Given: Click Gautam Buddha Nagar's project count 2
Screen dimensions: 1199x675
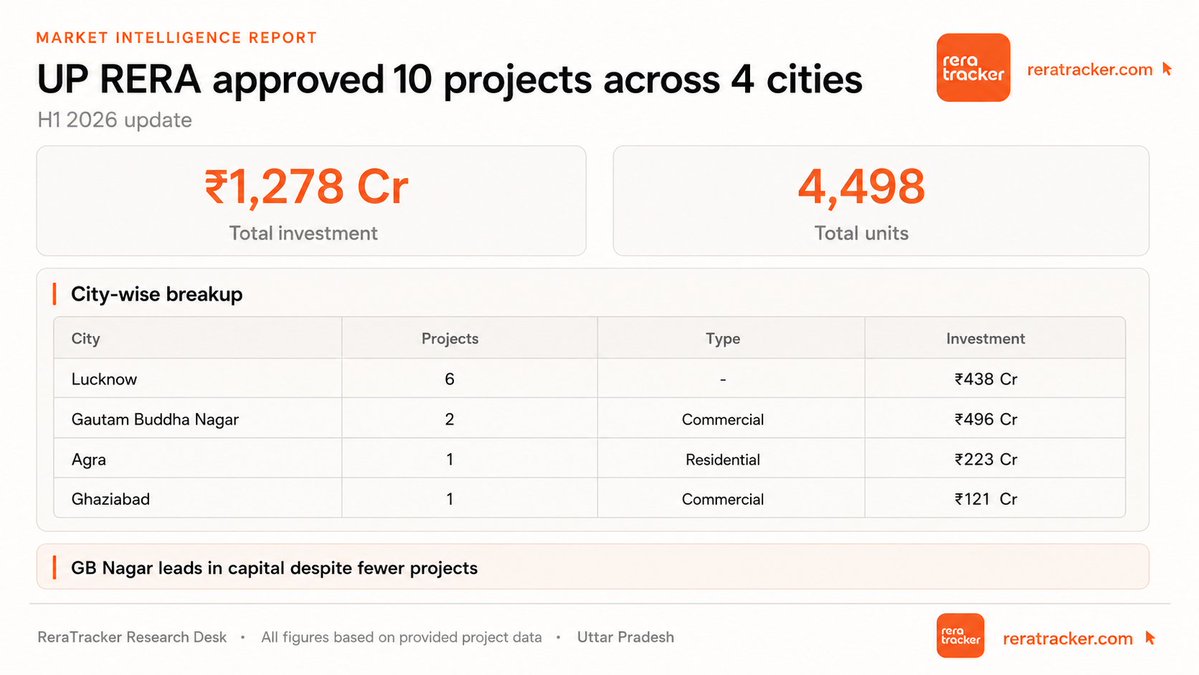Looking at the screenshot, I should 450,420.
